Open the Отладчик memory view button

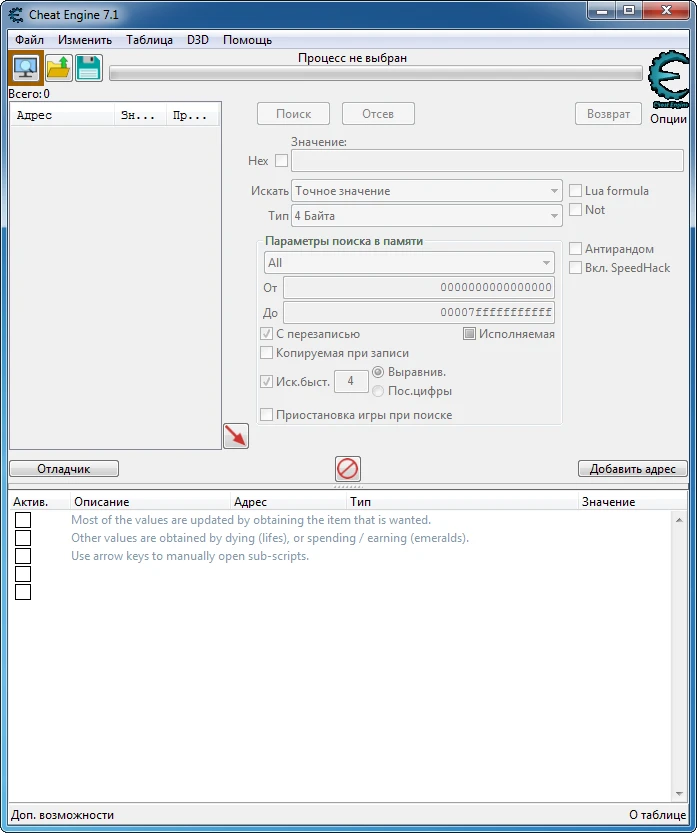(x=64, y=469)
